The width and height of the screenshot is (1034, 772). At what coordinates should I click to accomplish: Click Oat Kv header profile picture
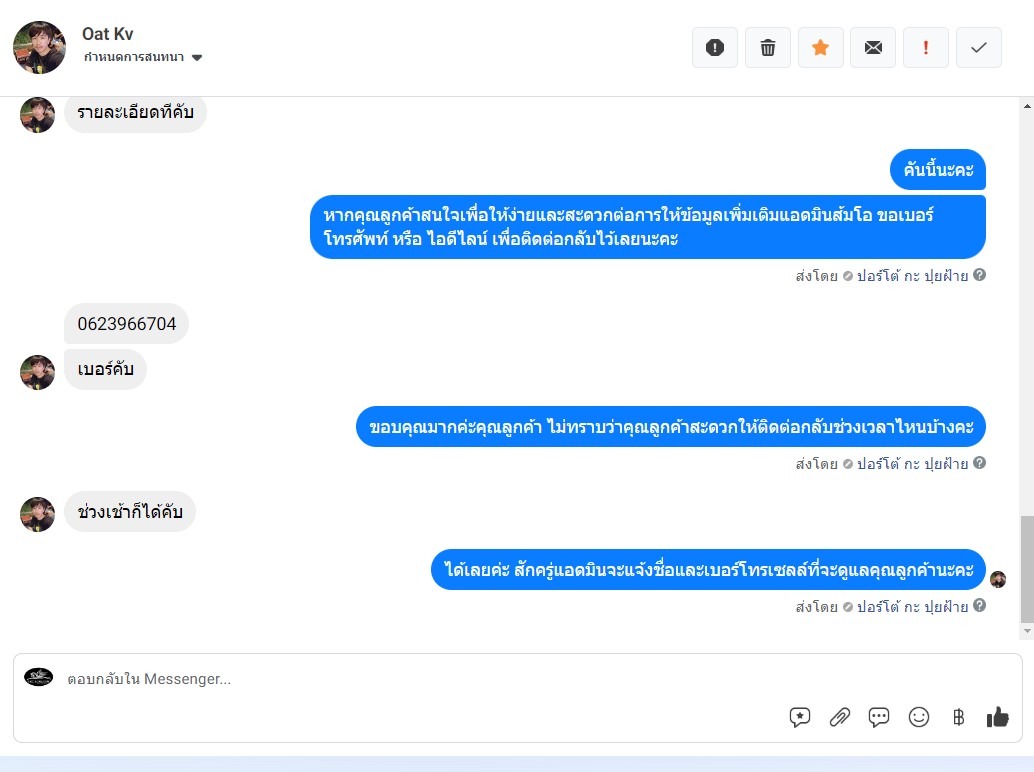click(40, 47)
